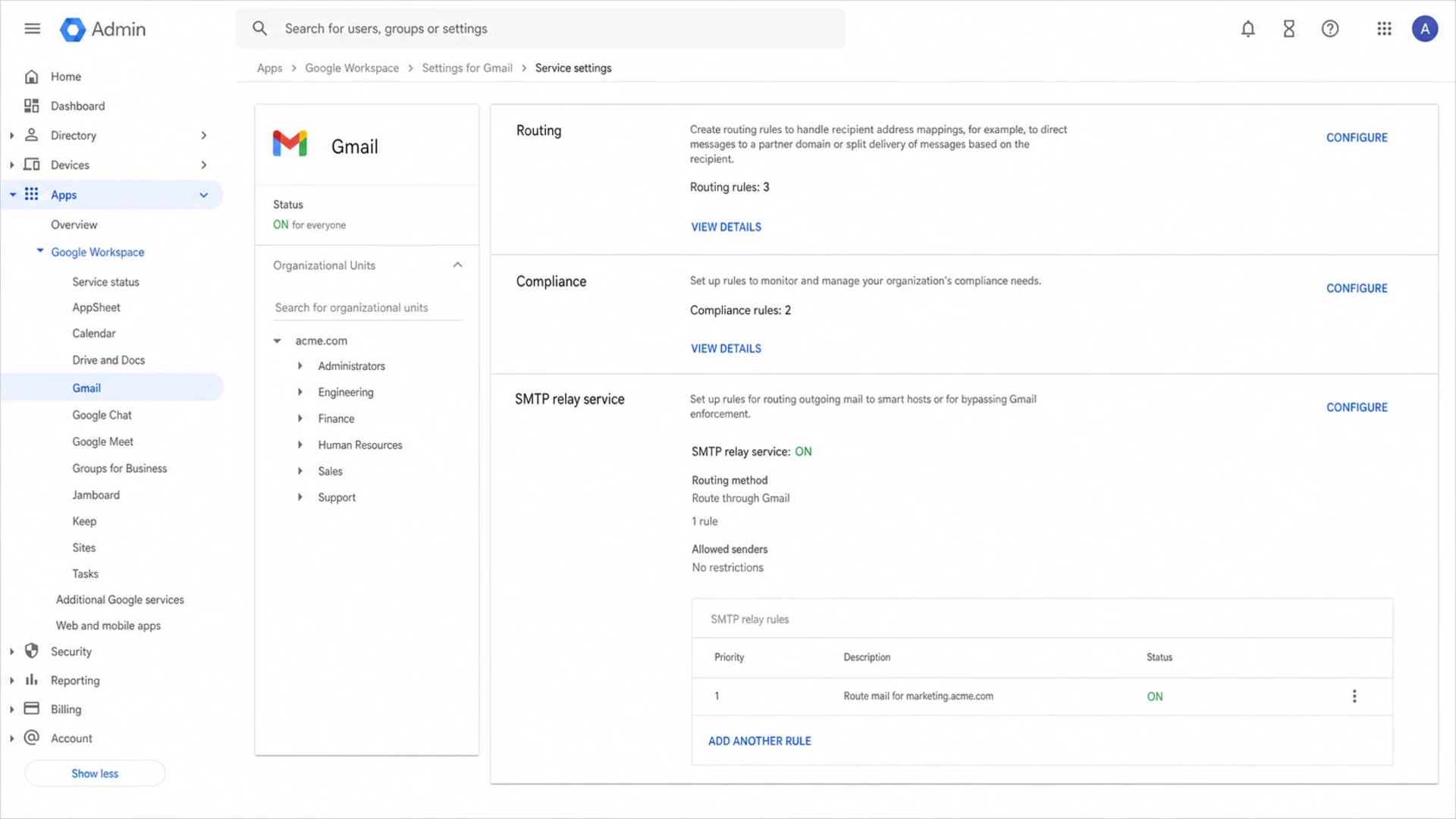The image size is (1456, 819).
Task: Open Groups for Business in sidebar
Action: tap(119, 469)
